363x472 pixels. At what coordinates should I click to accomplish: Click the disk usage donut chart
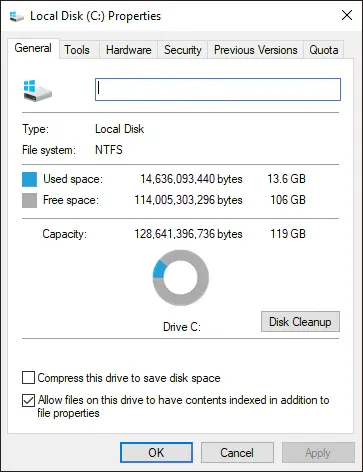(x=181, y=278)
